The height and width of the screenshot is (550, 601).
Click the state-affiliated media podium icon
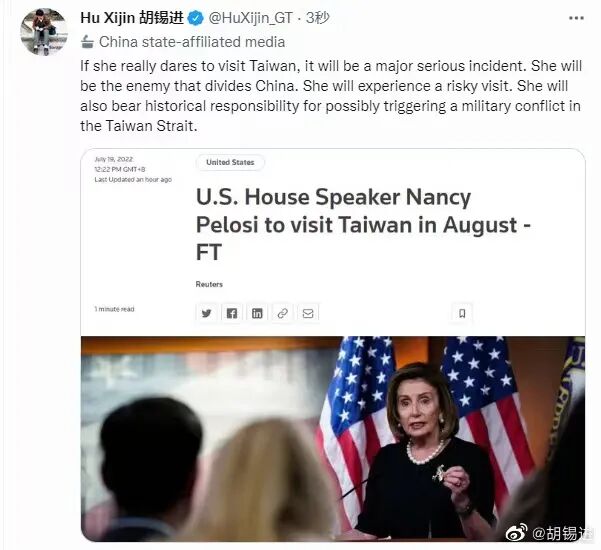click(88, 42)
